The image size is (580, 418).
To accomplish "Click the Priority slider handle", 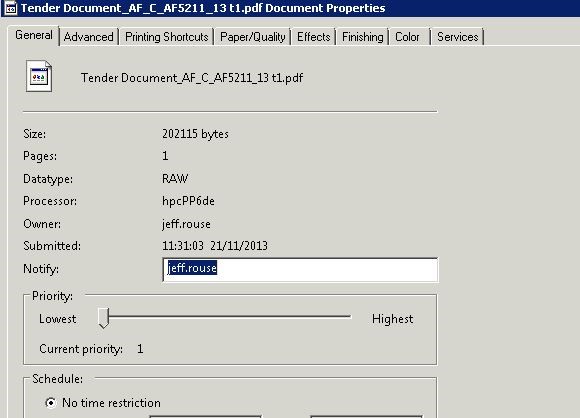I will pyautogui.click(x=104, y=318).
